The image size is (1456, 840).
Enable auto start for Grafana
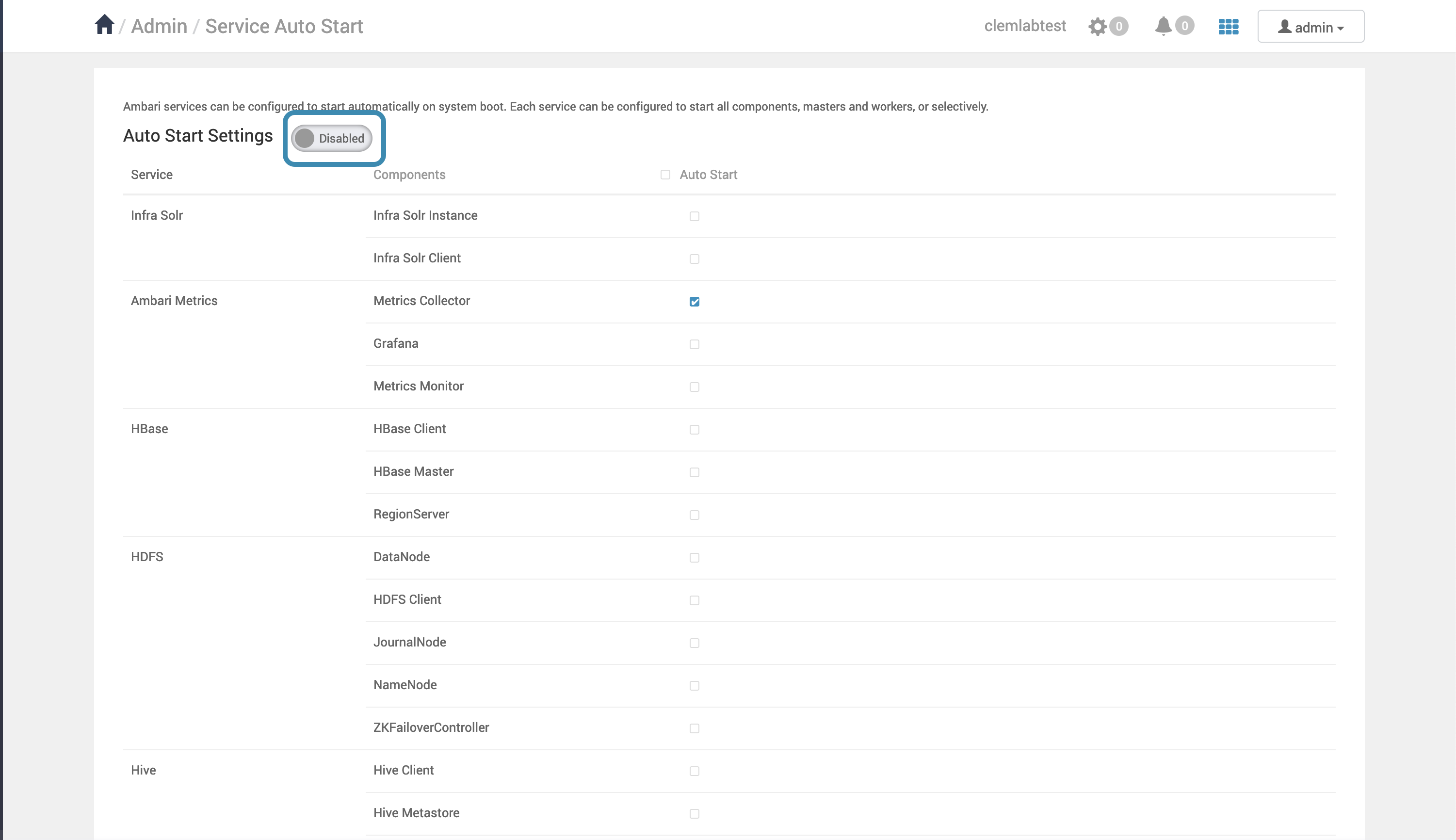pyautogui.click(x=695, y=344)
